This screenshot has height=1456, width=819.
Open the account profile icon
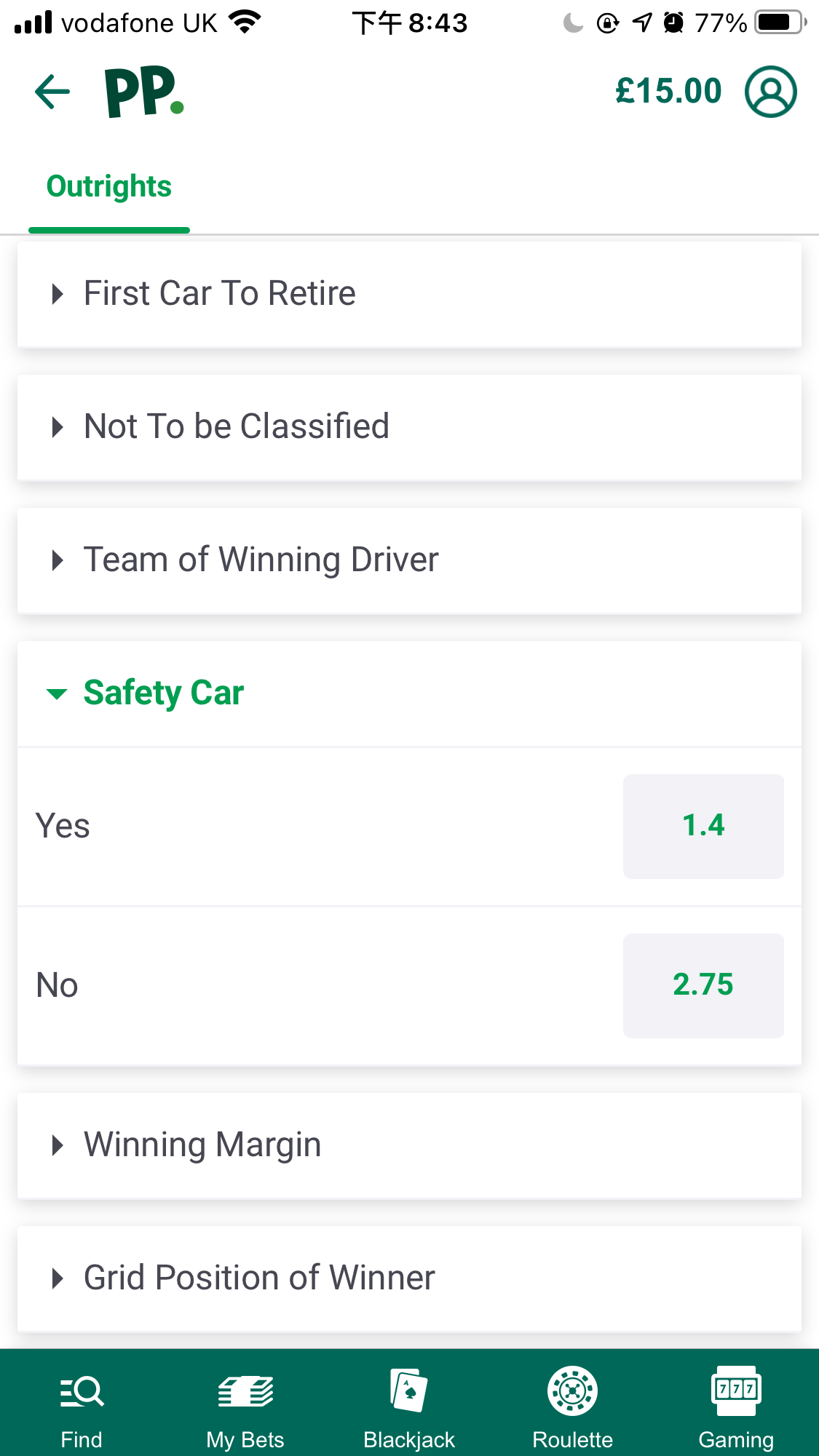tap(770, 92)
